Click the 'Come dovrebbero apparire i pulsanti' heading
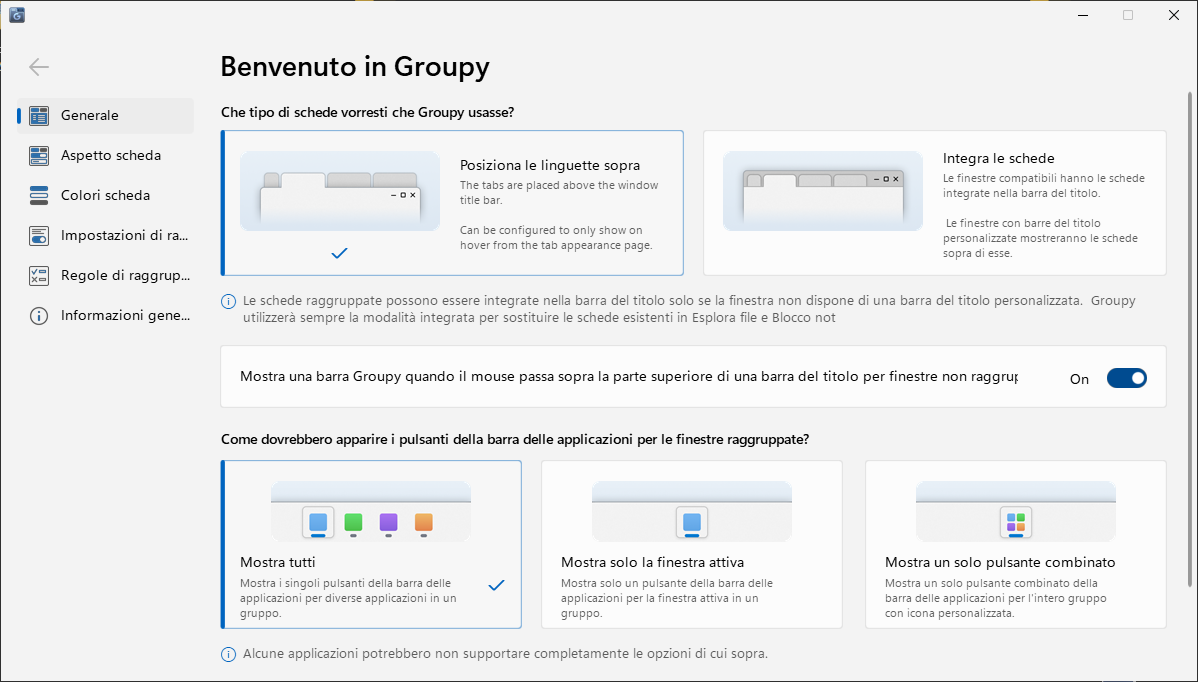Image resolution: width=1198 pixels, height=682 pixels. (515, 440)
